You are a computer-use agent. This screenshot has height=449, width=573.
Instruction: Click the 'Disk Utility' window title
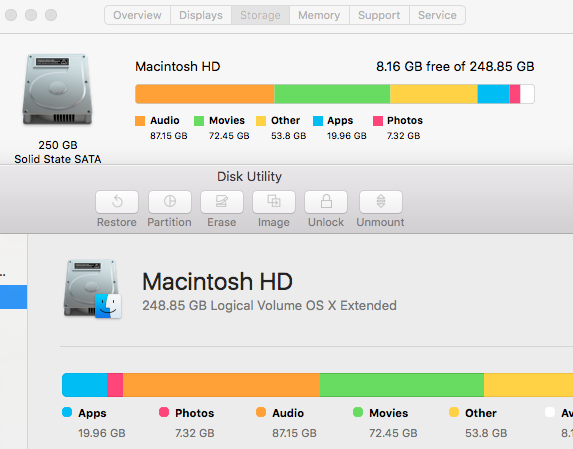click(250, 176)
